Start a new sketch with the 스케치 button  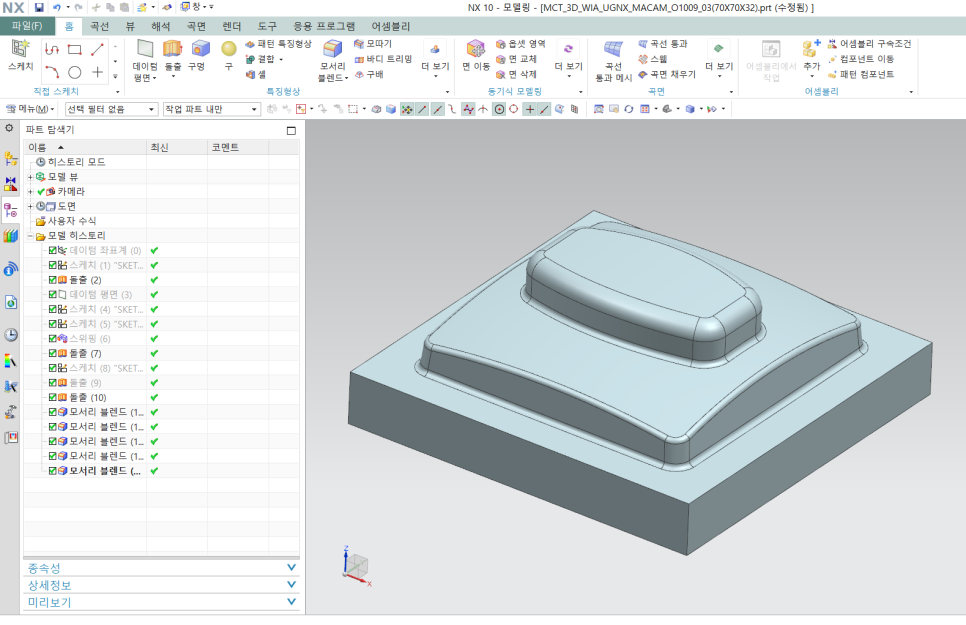[x=20, y=55]
